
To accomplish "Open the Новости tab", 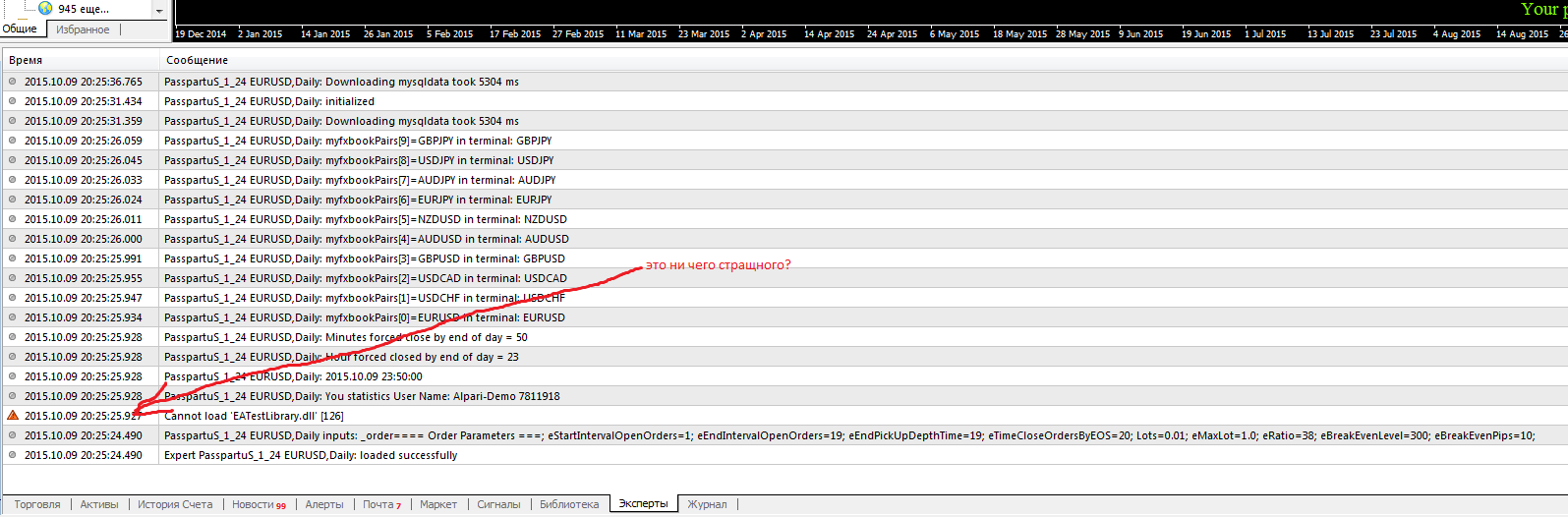I will click(259, 504).
